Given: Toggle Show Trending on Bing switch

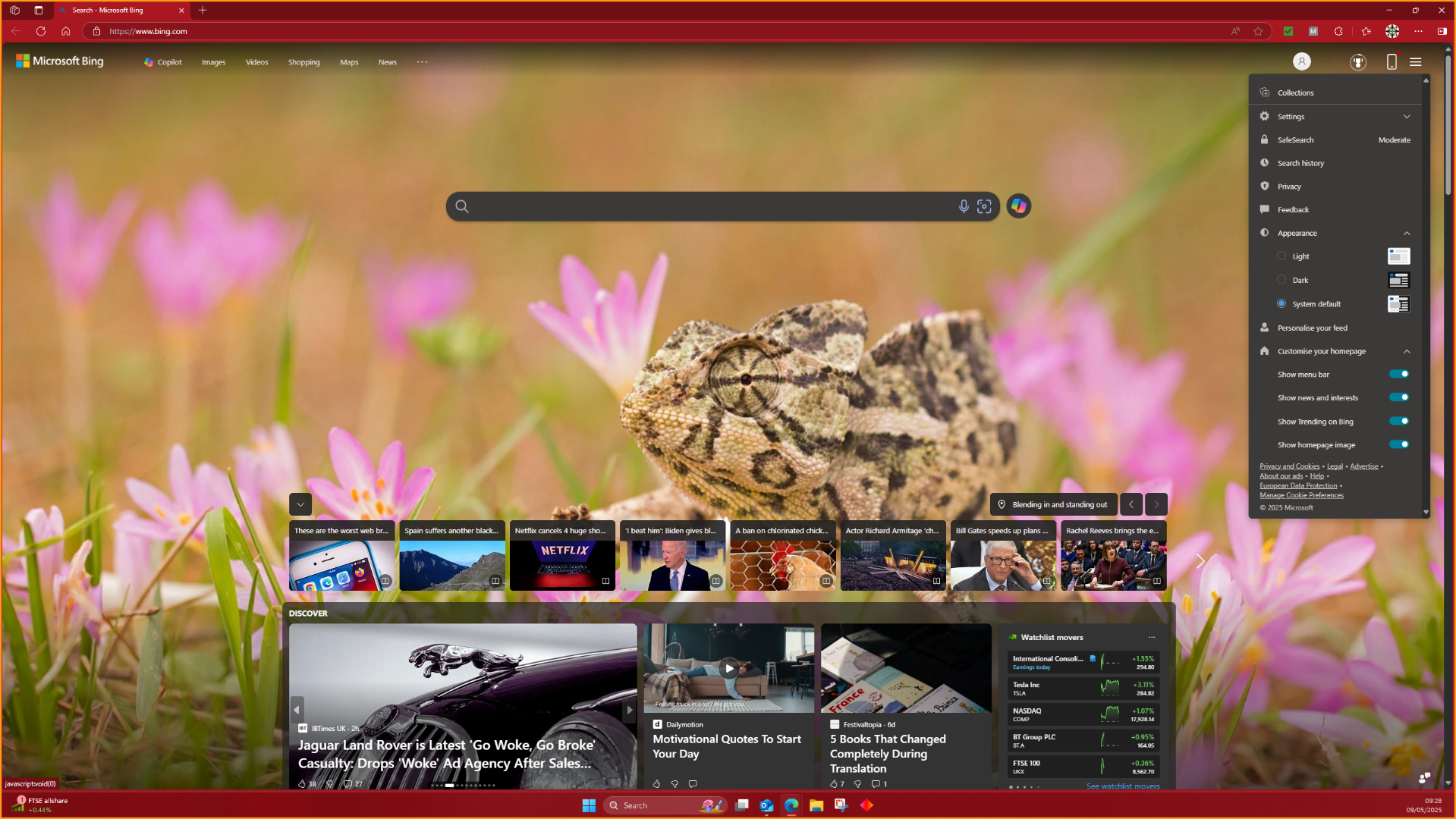Looking at the screenshot, I should pyautogui.click(x=1398, y=421).
